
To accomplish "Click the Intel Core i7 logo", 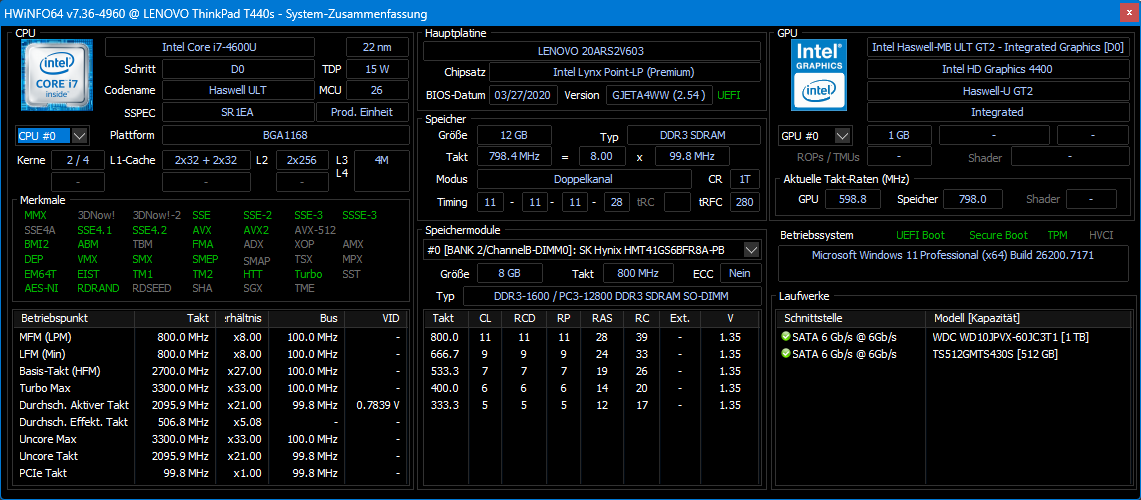I will (57, 75).
